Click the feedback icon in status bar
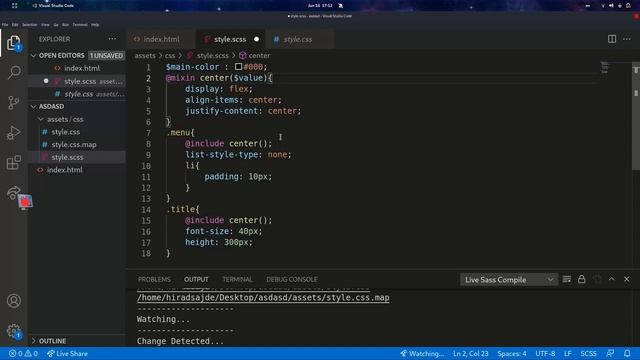Viewport: 640px width, 360px height. tap(610, 353)
